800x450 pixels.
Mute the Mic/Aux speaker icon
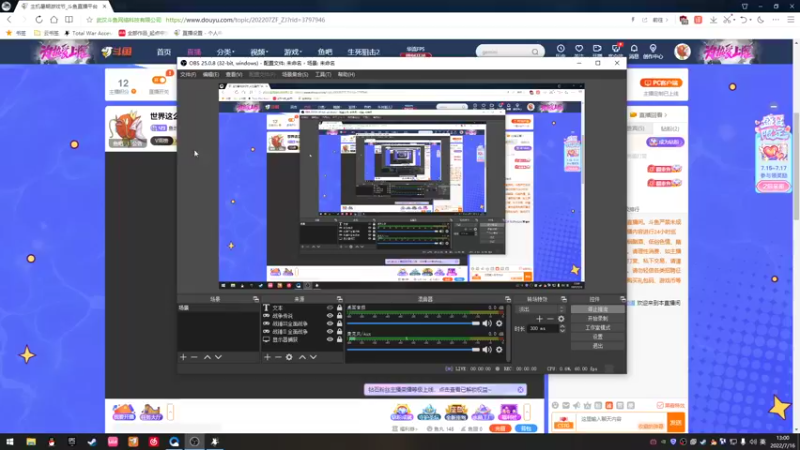click(487, 349)
